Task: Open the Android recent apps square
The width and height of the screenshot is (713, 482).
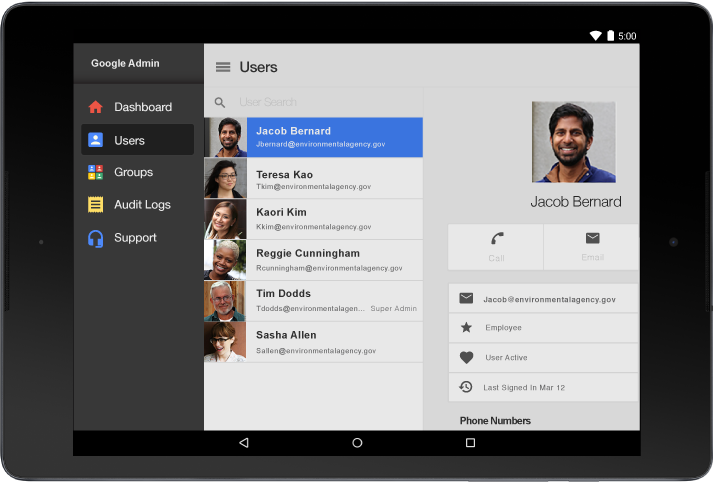Action: (470, 442)
